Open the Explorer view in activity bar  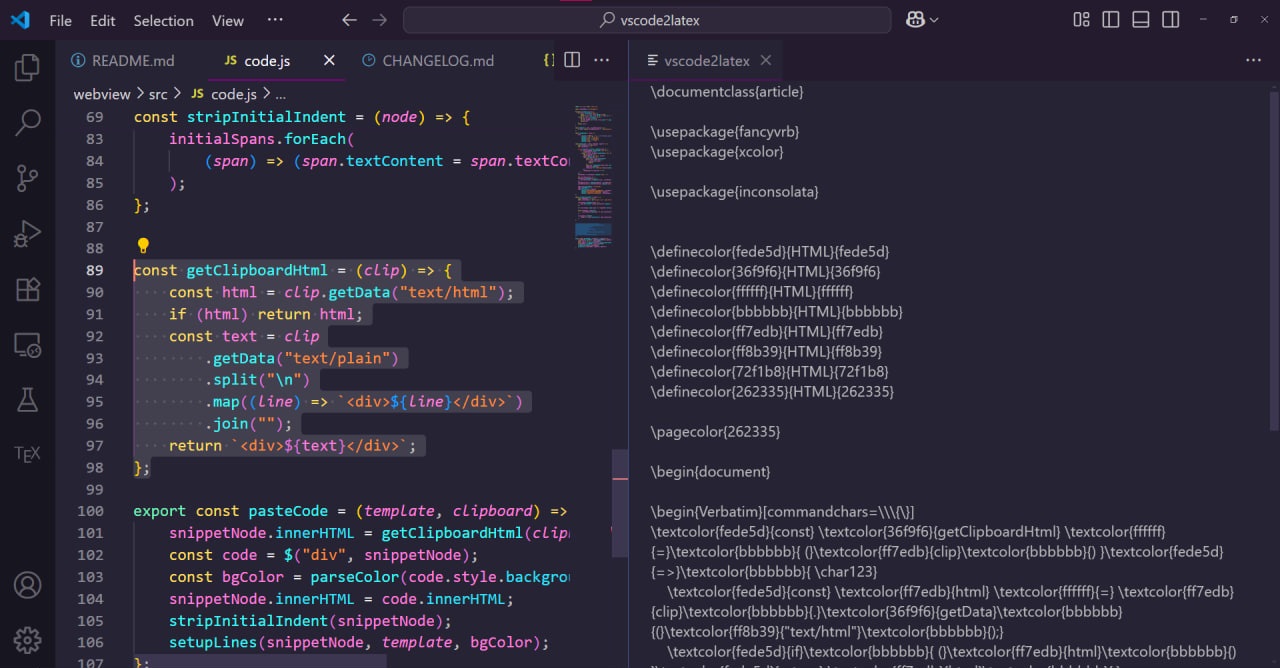27,68
